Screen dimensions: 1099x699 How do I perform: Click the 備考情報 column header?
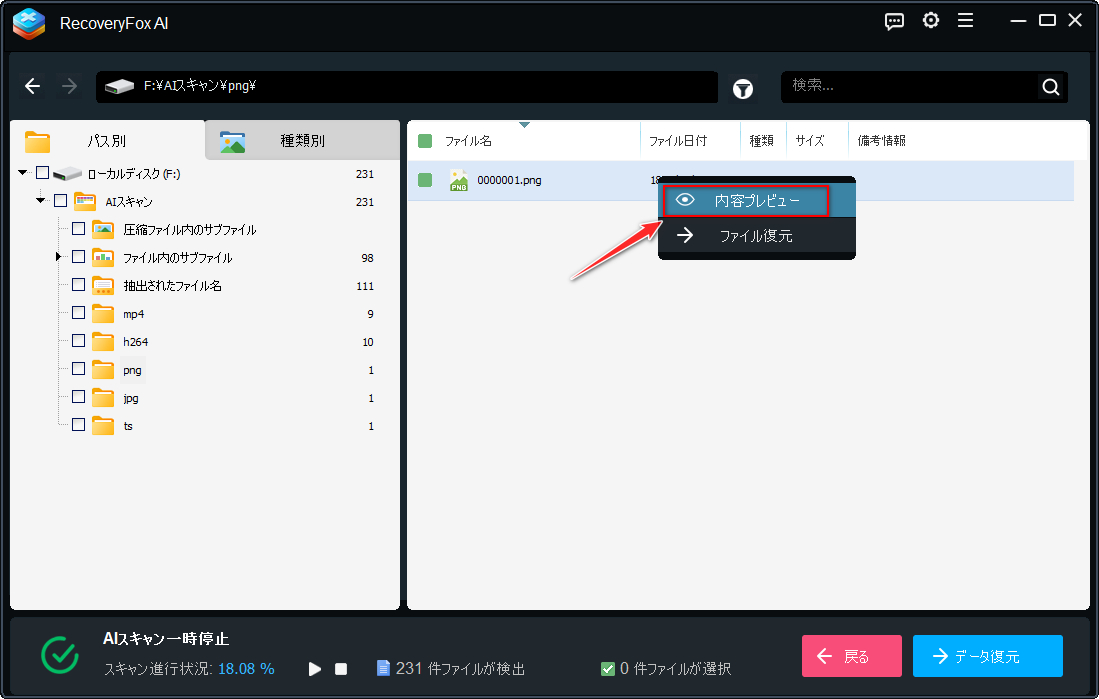tap(882, 141)
